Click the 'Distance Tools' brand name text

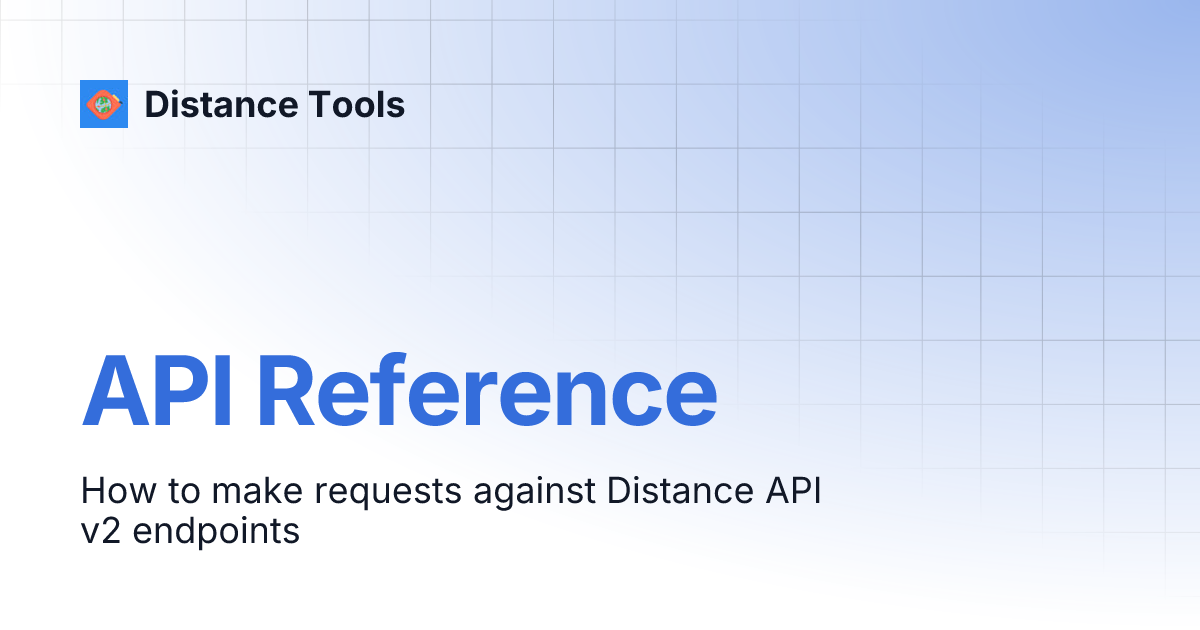click(275, 104)
